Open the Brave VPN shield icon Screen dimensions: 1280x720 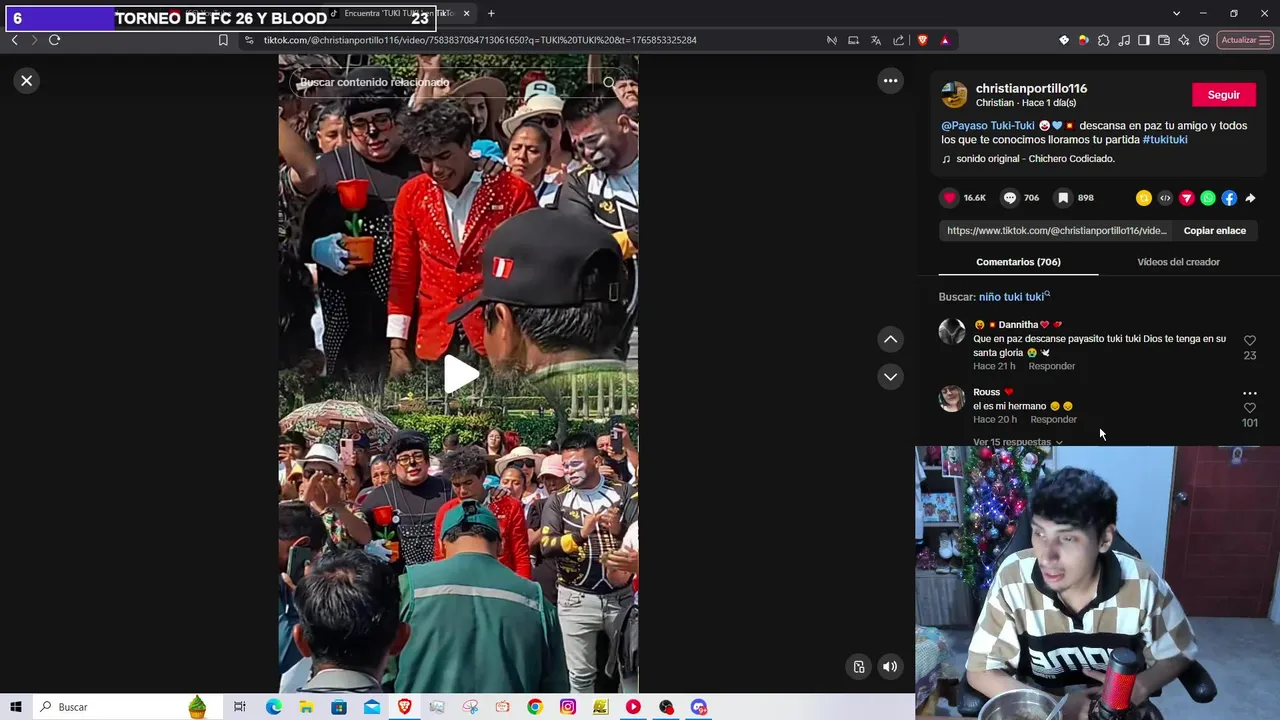pos(1204,40)
